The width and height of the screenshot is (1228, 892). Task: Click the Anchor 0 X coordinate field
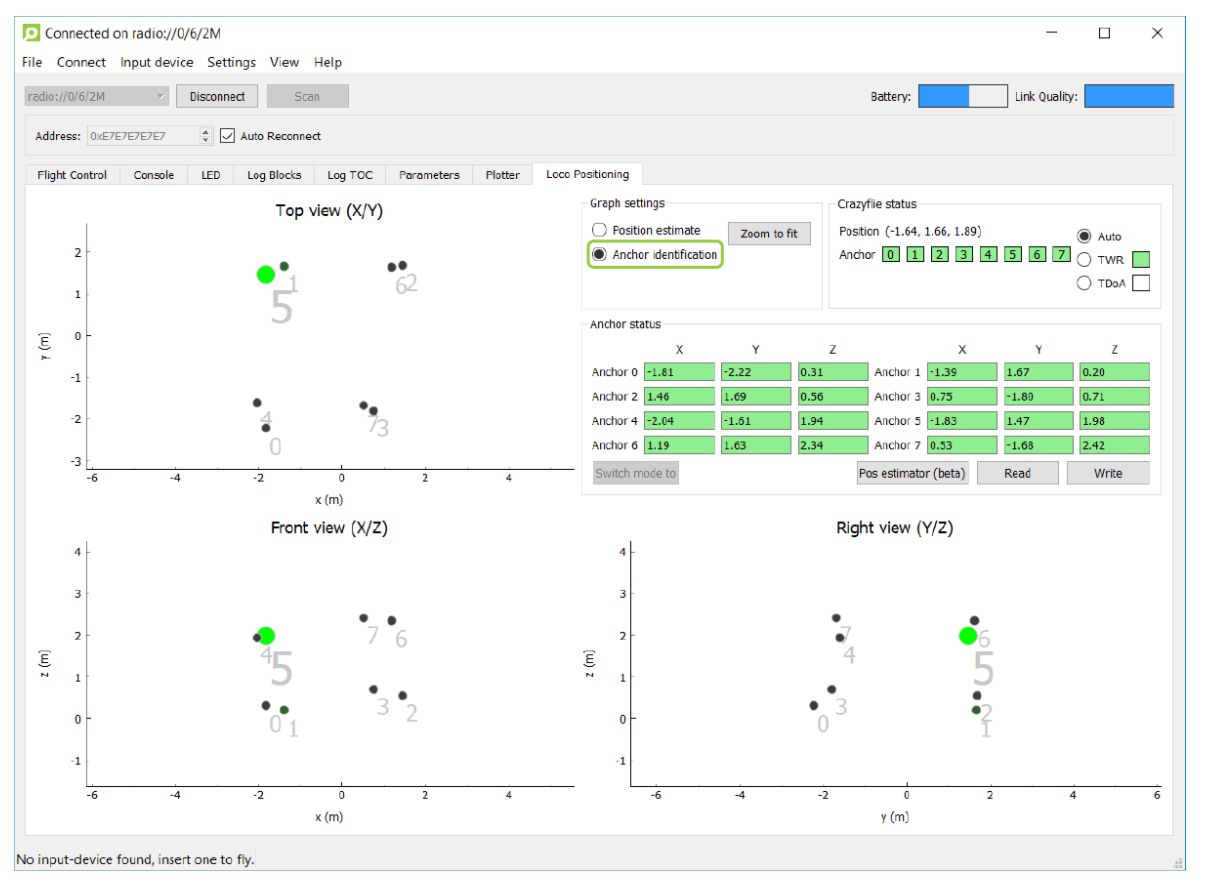pos(679,372)
